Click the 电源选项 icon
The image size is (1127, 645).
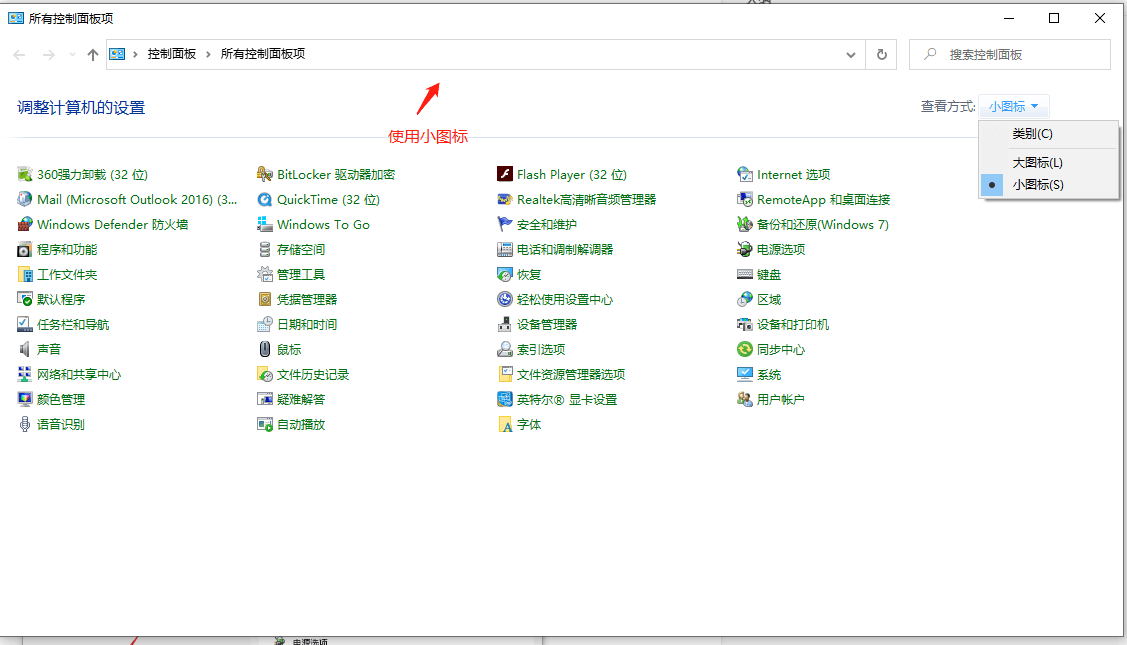tap(745, 250)
